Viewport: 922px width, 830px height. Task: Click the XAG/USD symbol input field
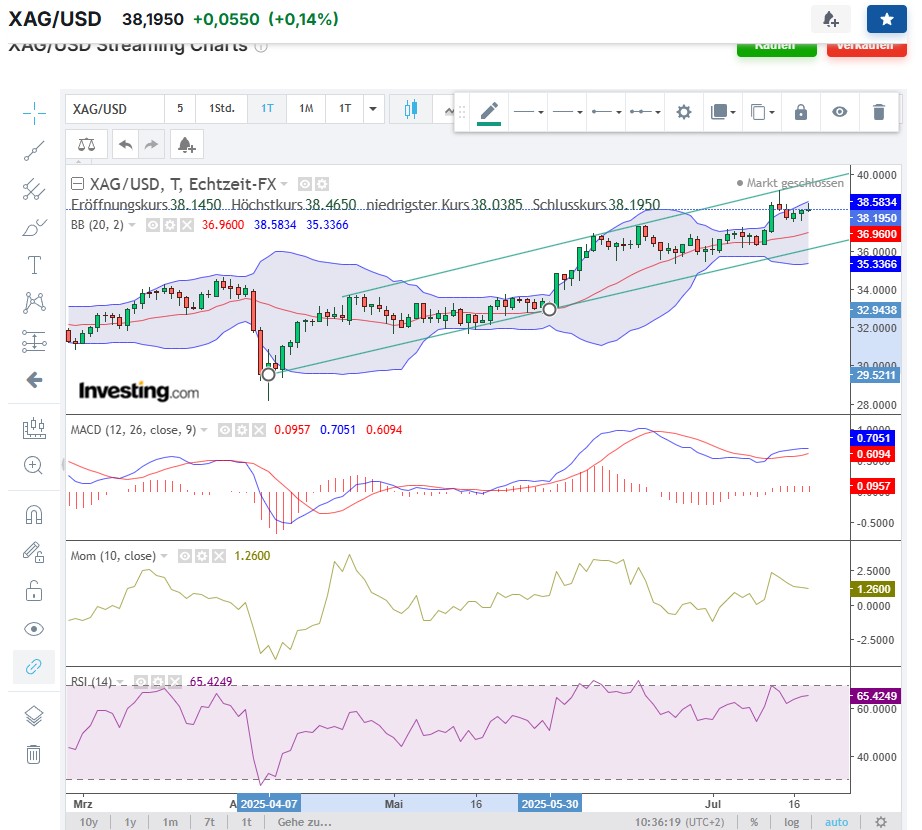point(115,109)
